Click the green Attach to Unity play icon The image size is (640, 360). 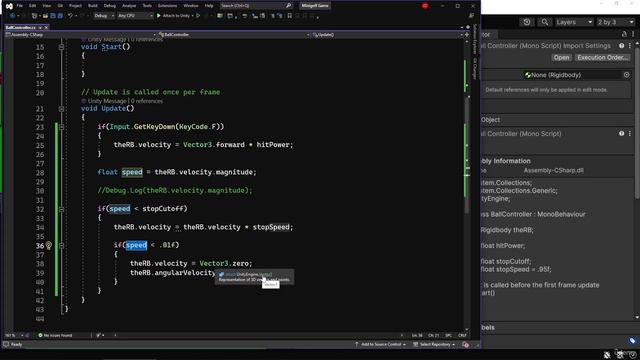coord(159,16)
